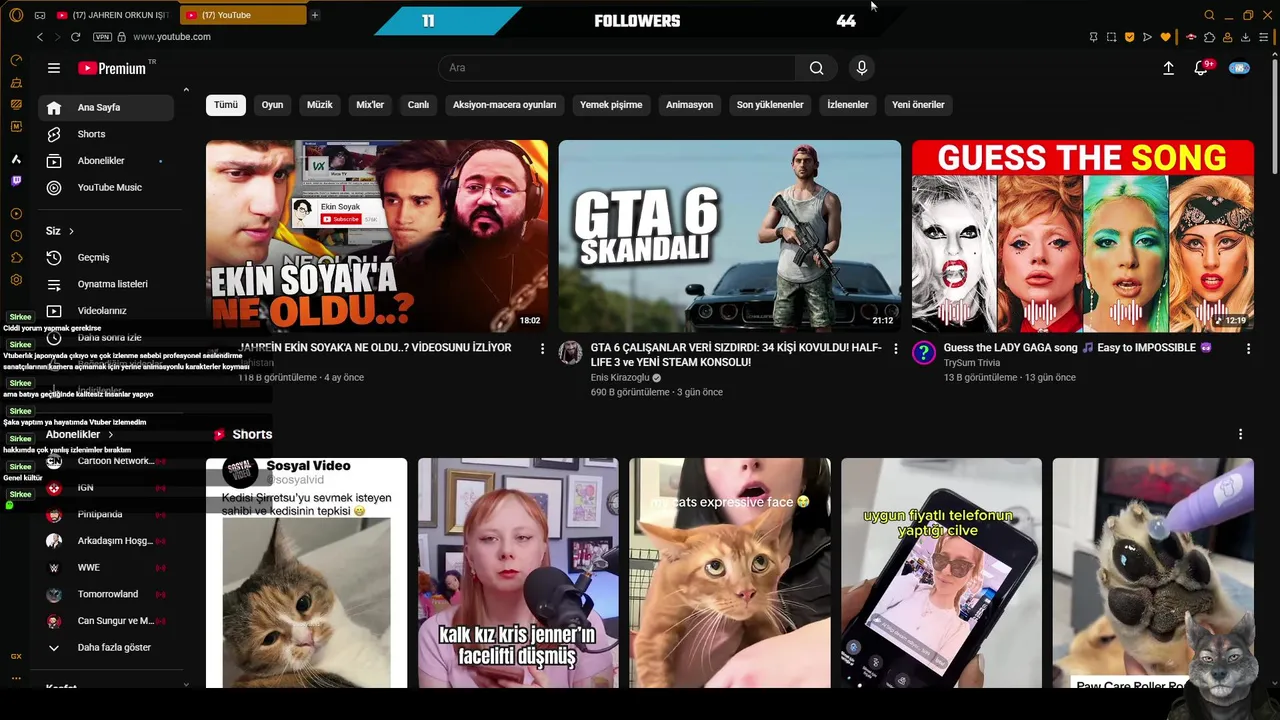The width and height of the screenshot is (1280, 720).
Task: Open Enis Kirazoglu channel link
Action: [620, 378]
